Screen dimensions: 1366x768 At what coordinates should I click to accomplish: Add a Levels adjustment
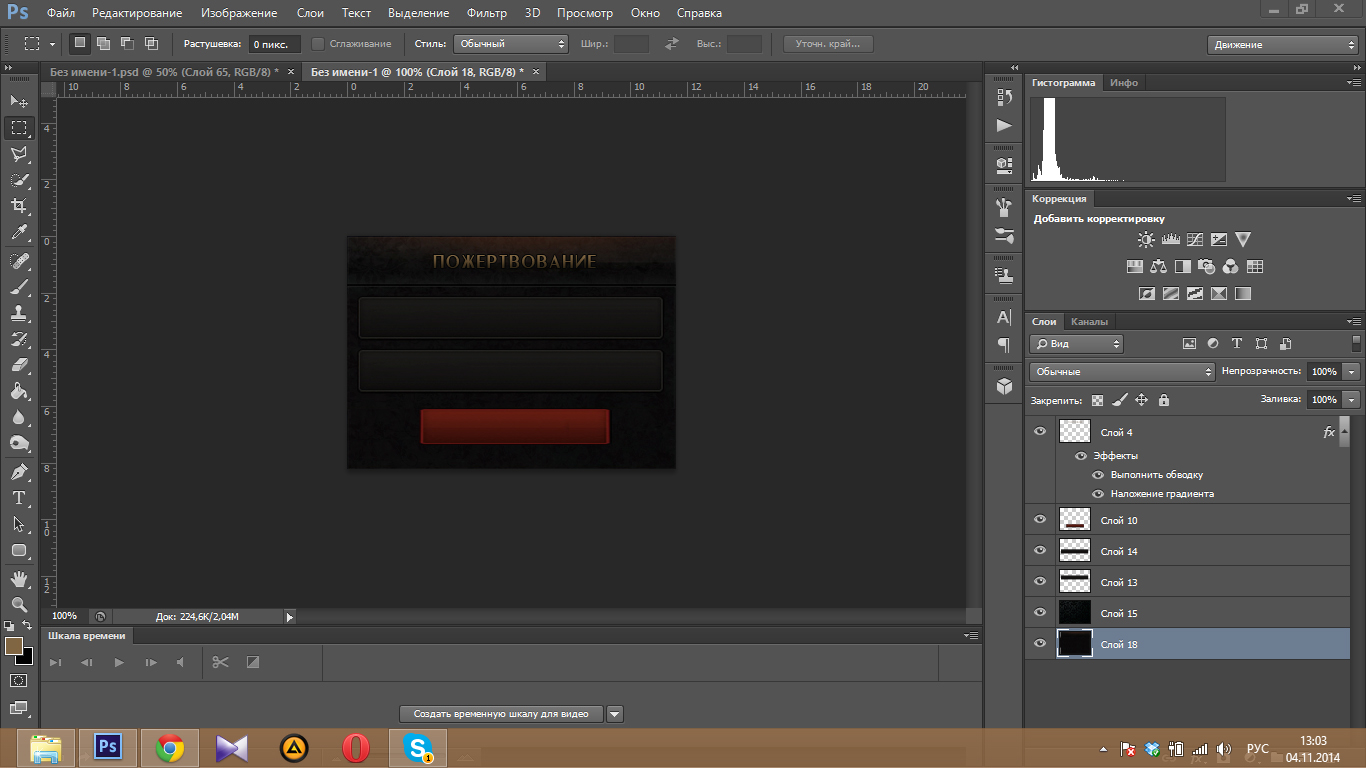[x=1170, y=240]
